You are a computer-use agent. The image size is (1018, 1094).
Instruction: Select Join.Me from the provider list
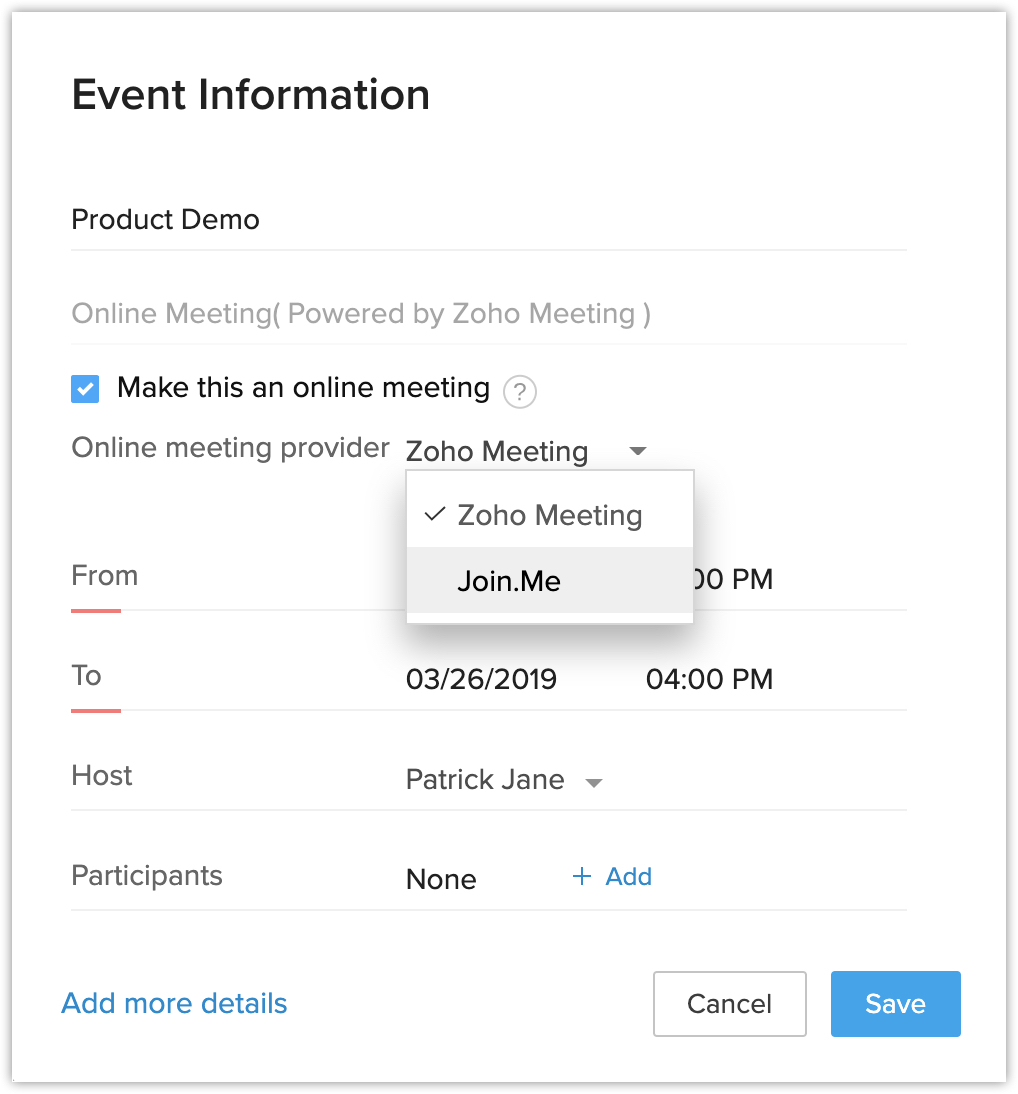pyautogui.click(x=509, y=581)
